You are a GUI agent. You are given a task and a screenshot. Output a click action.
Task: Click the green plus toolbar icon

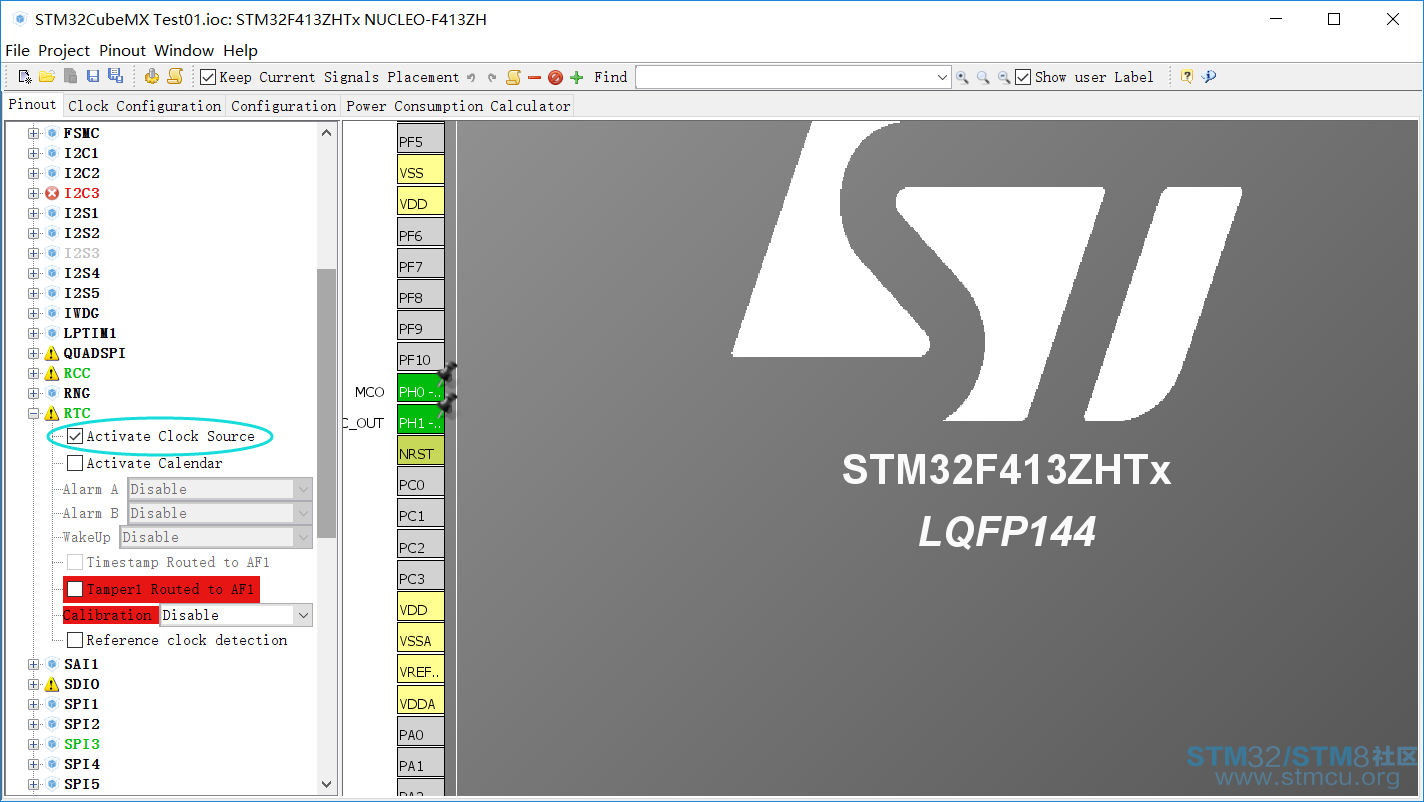tap(576, 77)
